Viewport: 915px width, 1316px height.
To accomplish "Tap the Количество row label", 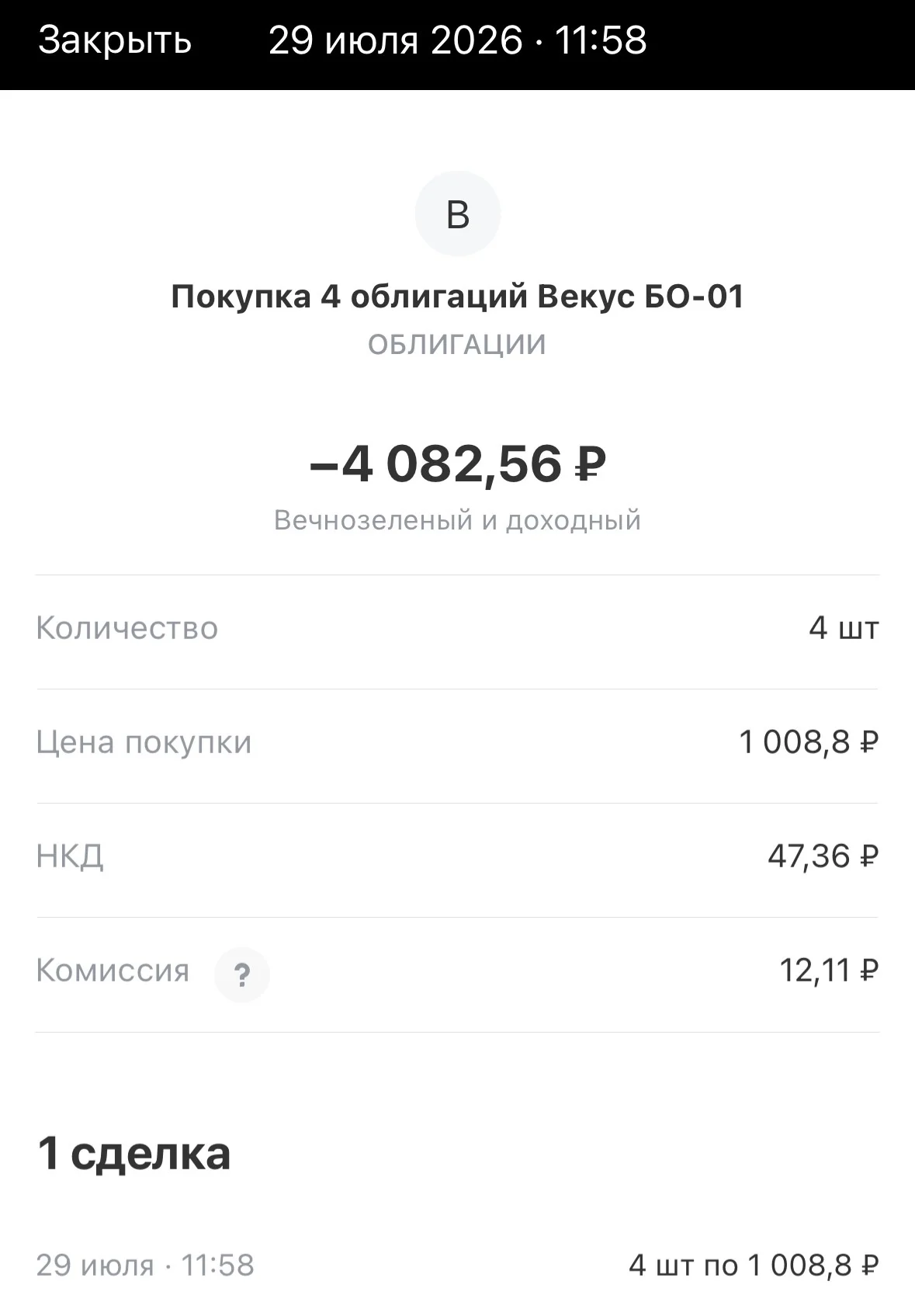I will (x=127, y=628).
